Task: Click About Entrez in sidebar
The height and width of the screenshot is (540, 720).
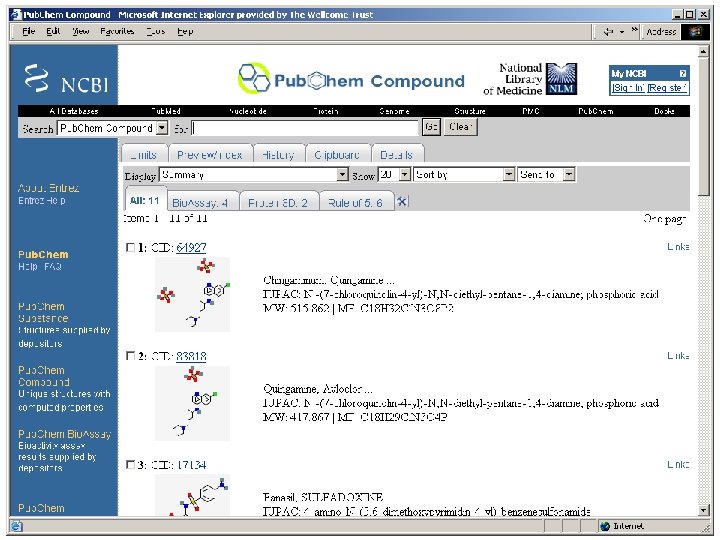Action: point(48,188)
